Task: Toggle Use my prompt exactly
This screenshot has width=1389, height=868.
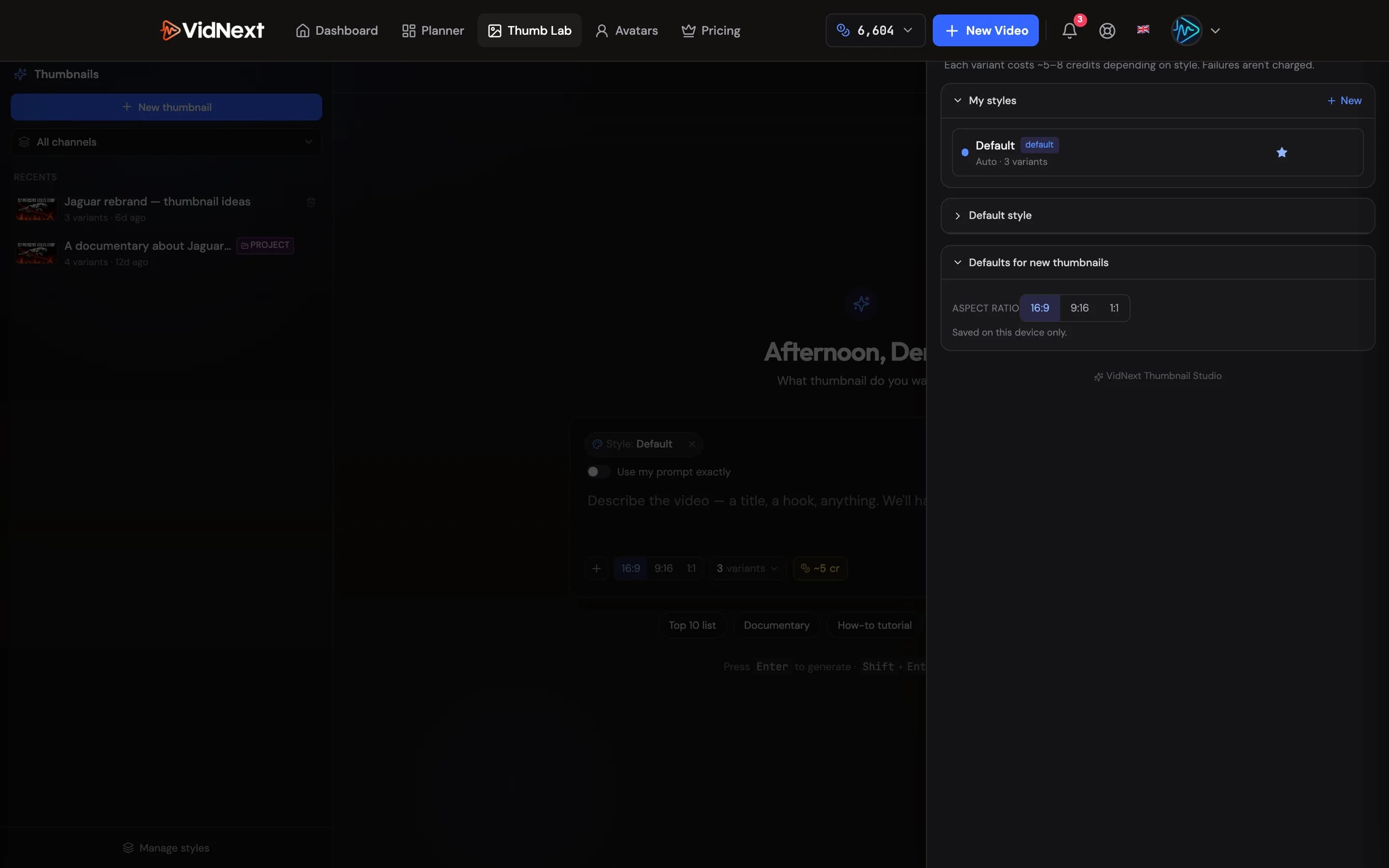Action: [598, 472]
